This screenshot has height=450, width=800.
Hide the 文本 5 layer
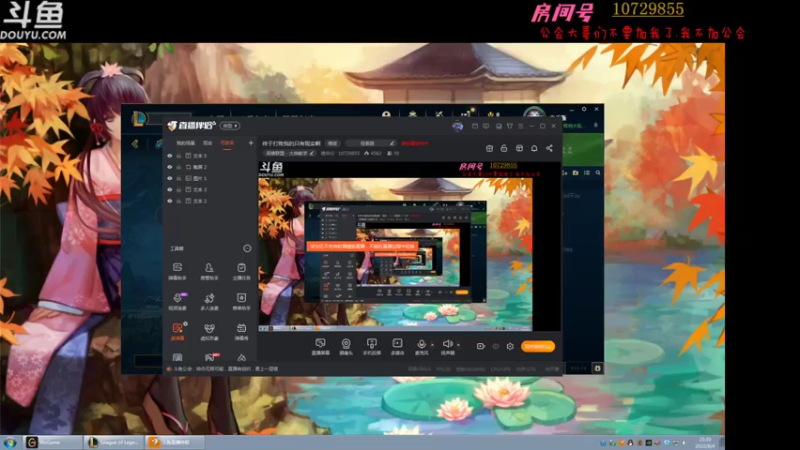pos(169,156)
